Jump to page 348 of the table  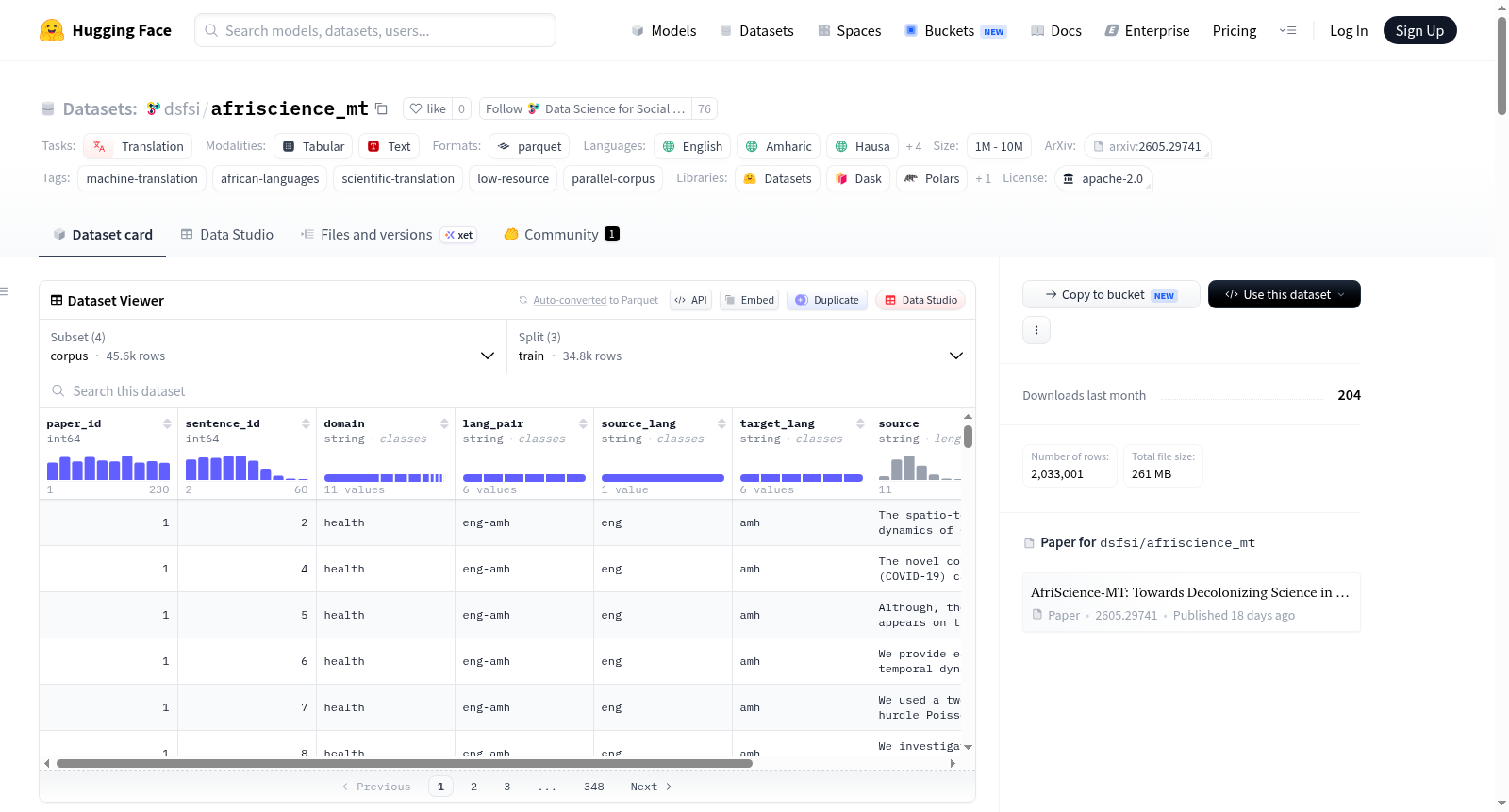[594, 787]
